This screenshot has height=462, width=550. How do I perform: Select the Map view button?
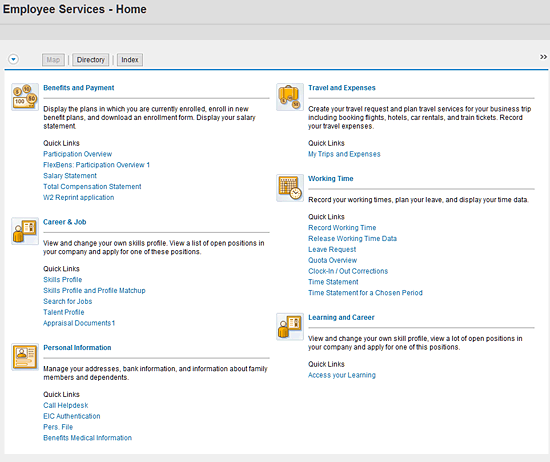coord(53,60)
